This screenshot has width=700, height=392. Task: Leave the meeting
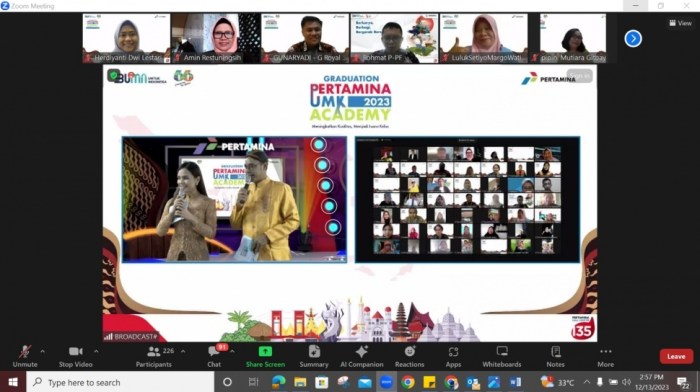tap(676, 356)
